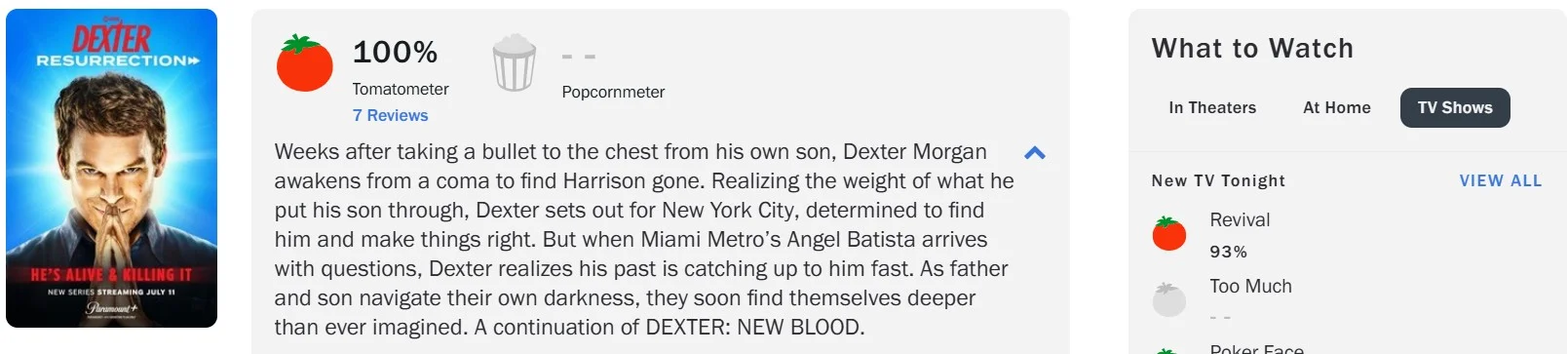Select the TV Shows tab
The height and width of the screenshot is (354, 1568).
(x=1455, y=108)
